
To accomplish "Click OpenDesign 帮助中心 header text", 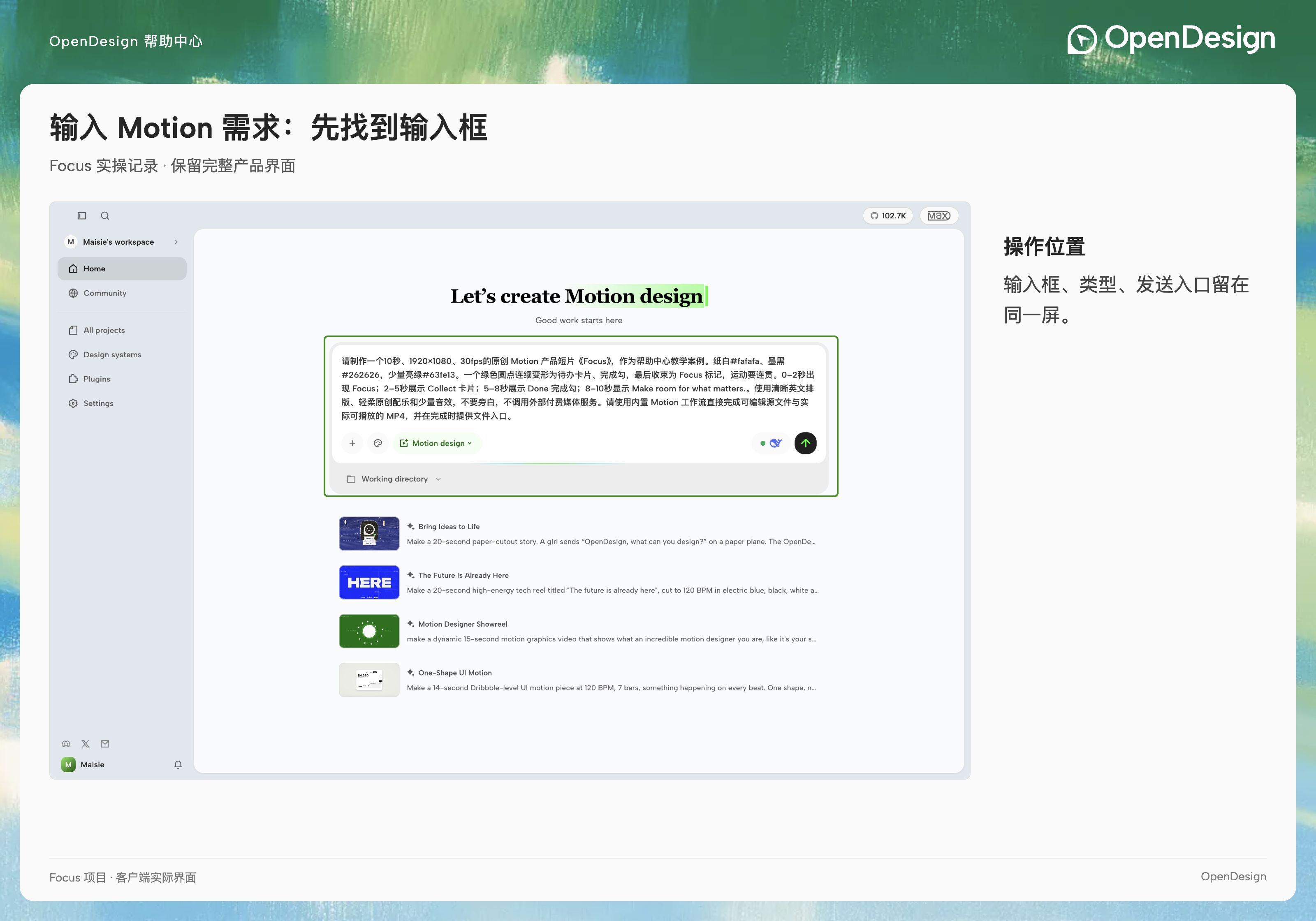I will pyautogui.click(x=126, y=41).
